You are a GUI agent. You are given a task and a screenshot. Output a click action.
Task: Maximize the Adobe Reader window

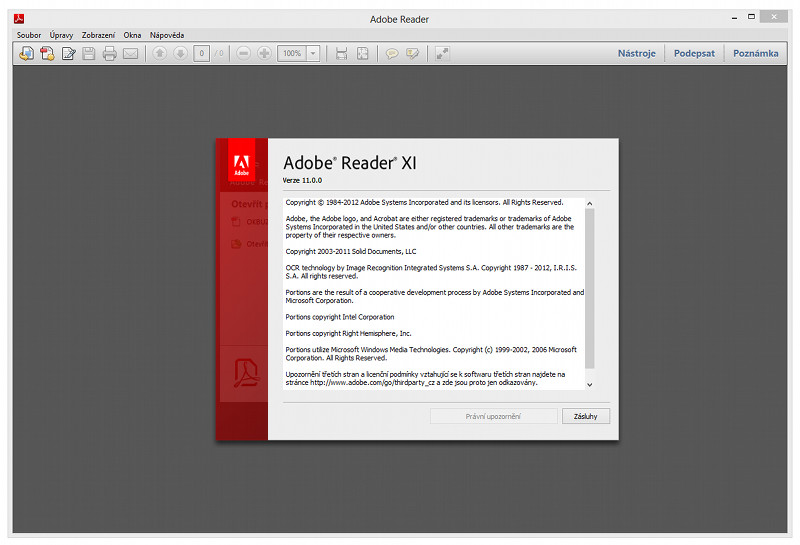751,17
